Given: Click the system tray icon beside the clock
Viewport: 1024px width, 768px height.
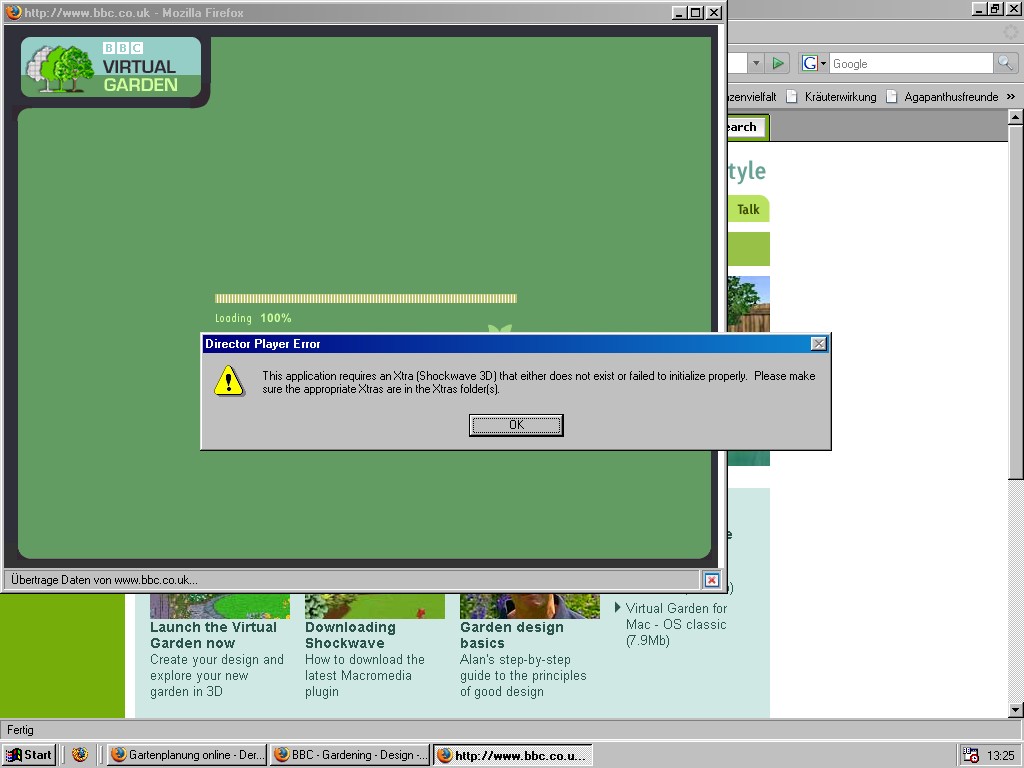Looking at the screenshot, I should click(970, 755).
